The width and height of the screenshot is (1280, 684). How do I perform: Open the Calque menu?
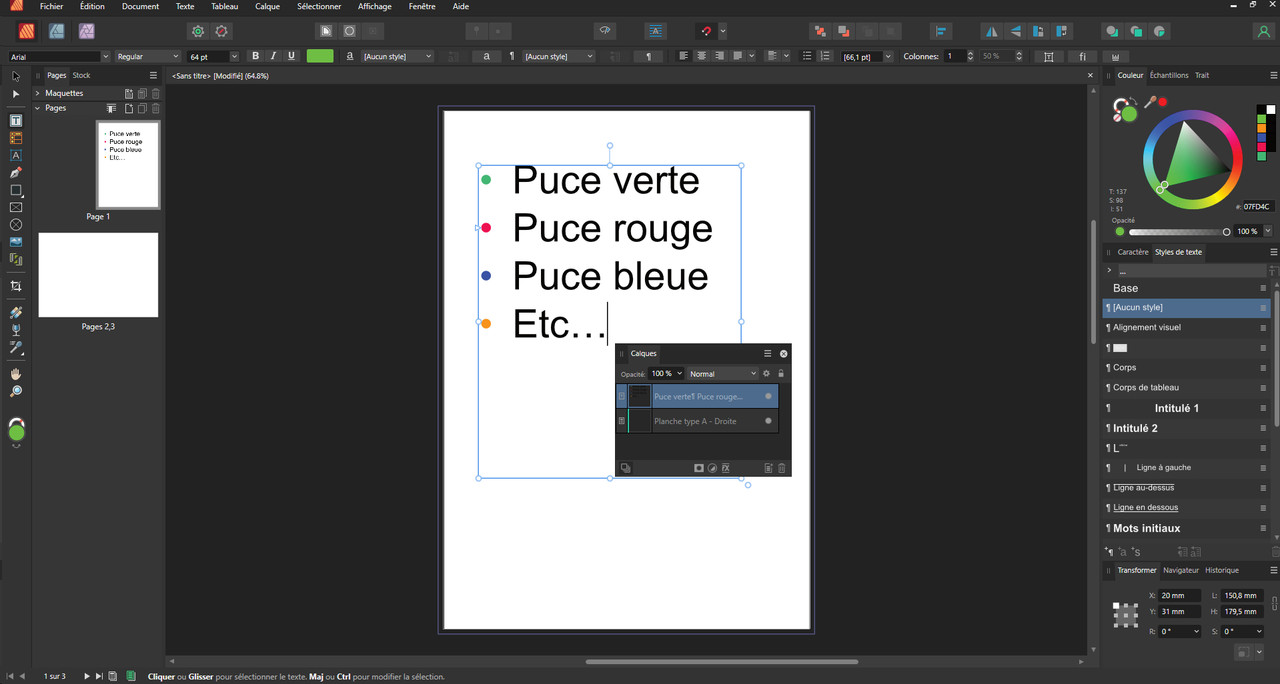tap(267, 6)
